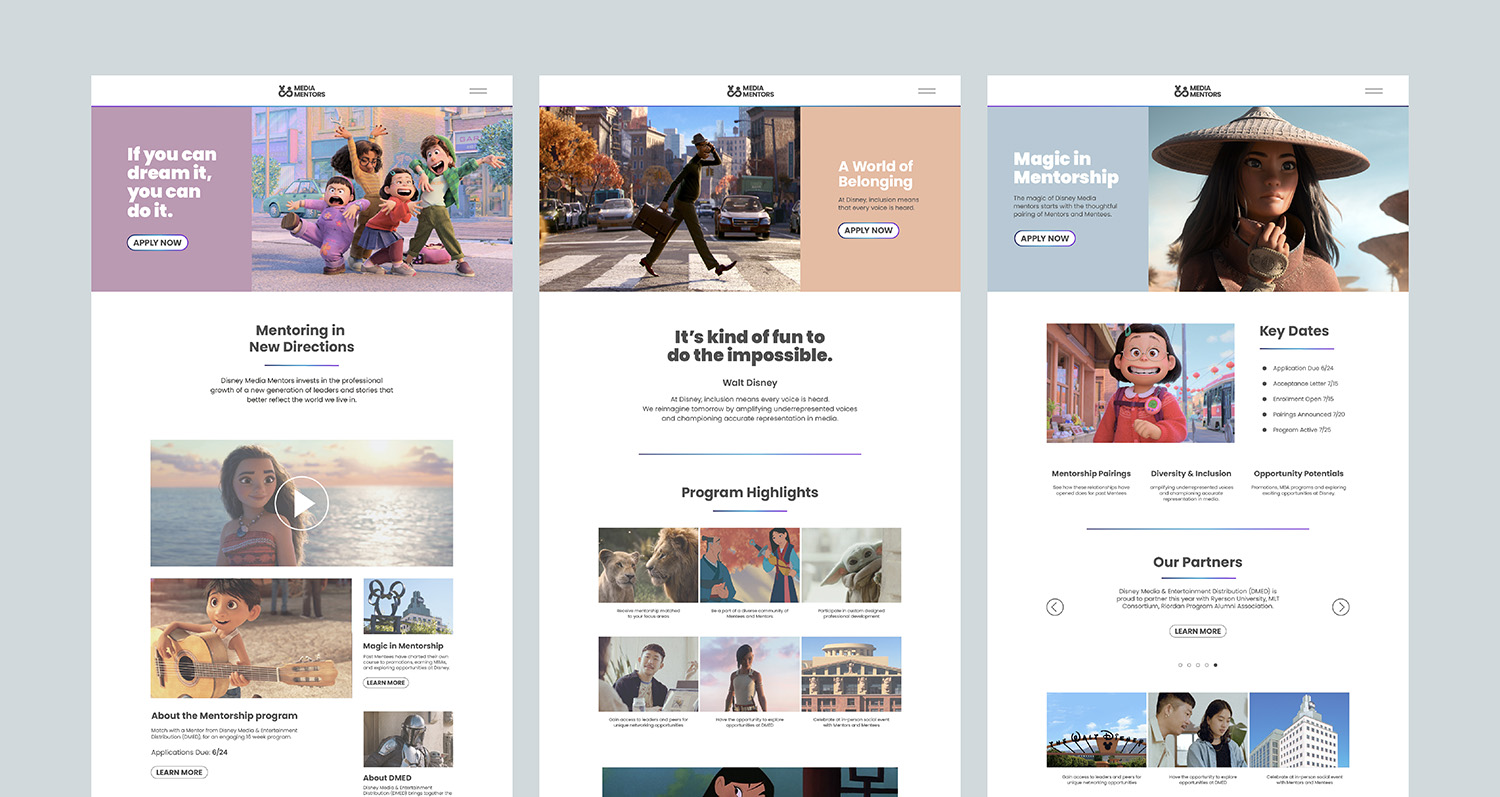Go to previous slide in Our Partners carousel
This screenshot has width=1500, height=797.
coord(1055,607)
